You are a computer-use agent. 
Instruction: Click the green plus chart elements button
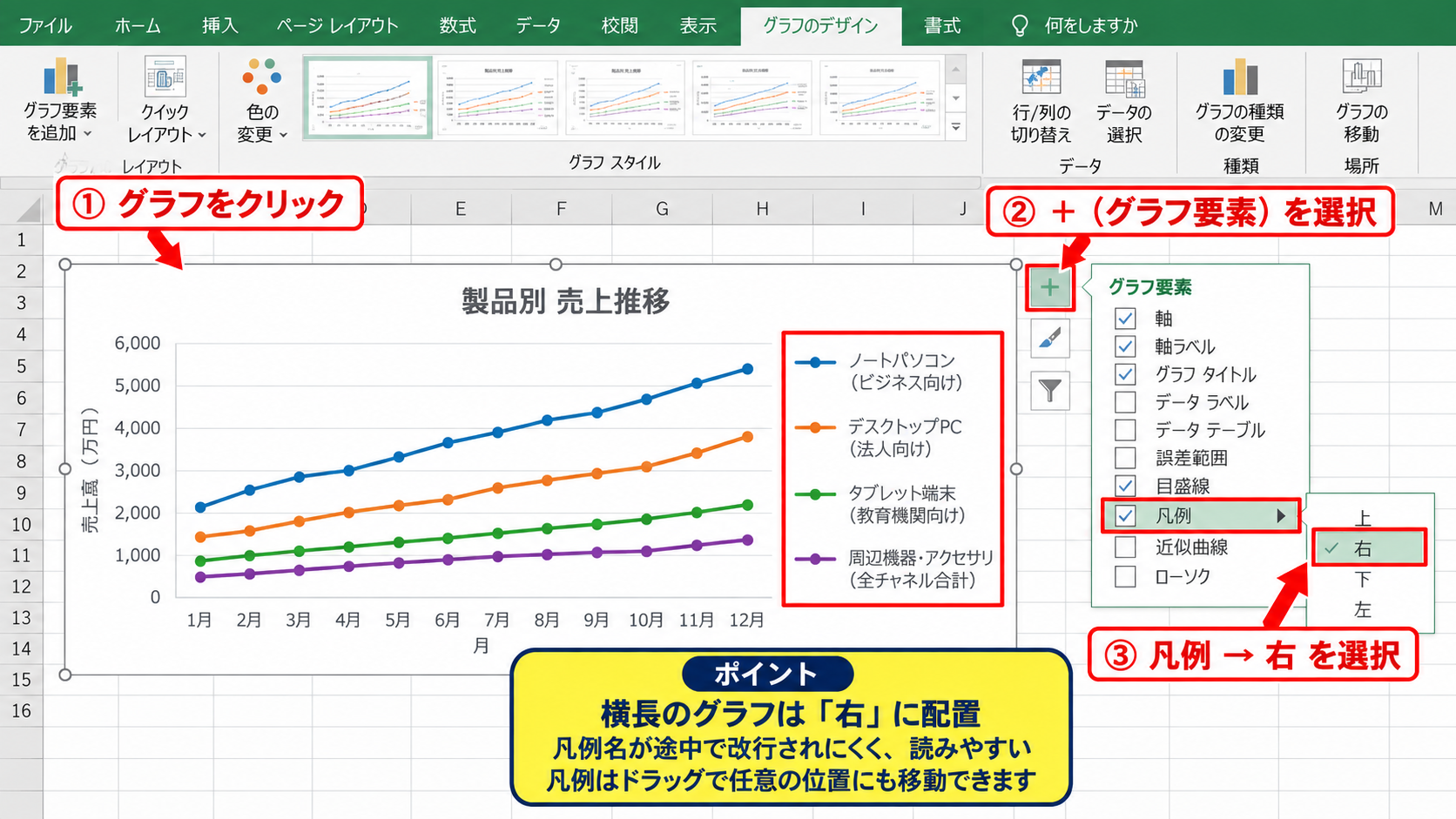pos(1050,288)
